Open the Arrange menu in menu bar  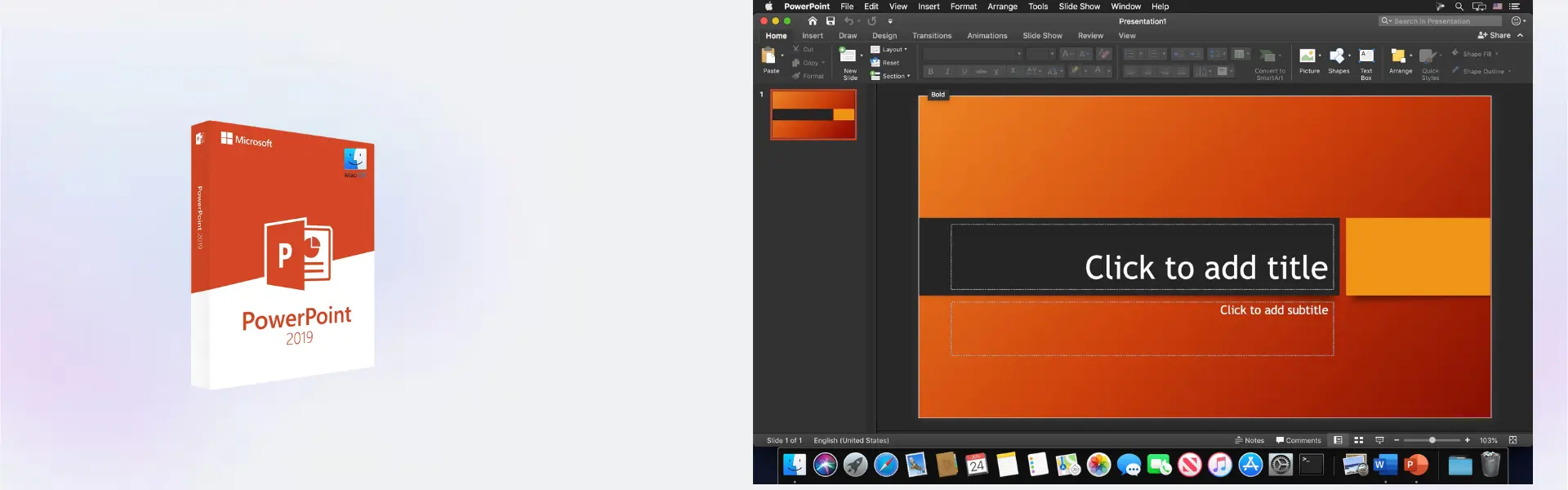[1002, 7]
